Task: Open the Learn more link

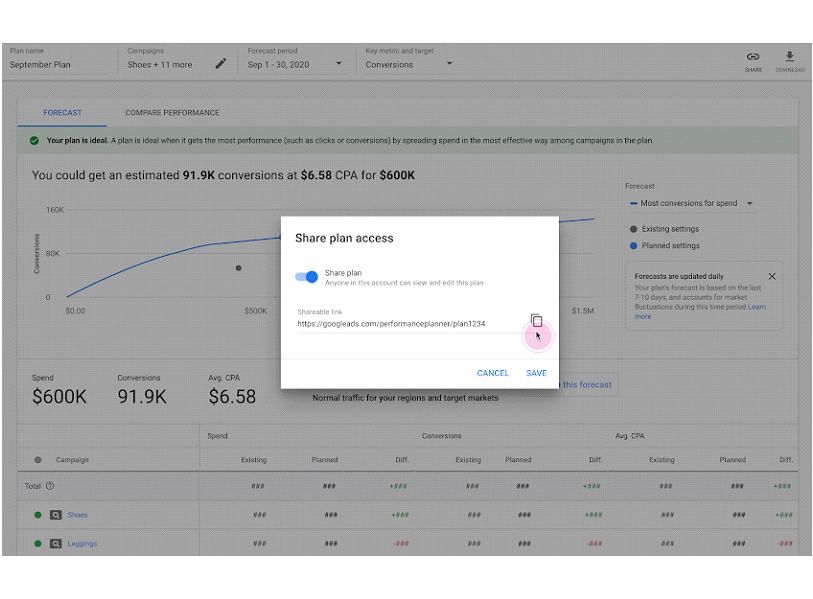Action: (x=756, y=307)
